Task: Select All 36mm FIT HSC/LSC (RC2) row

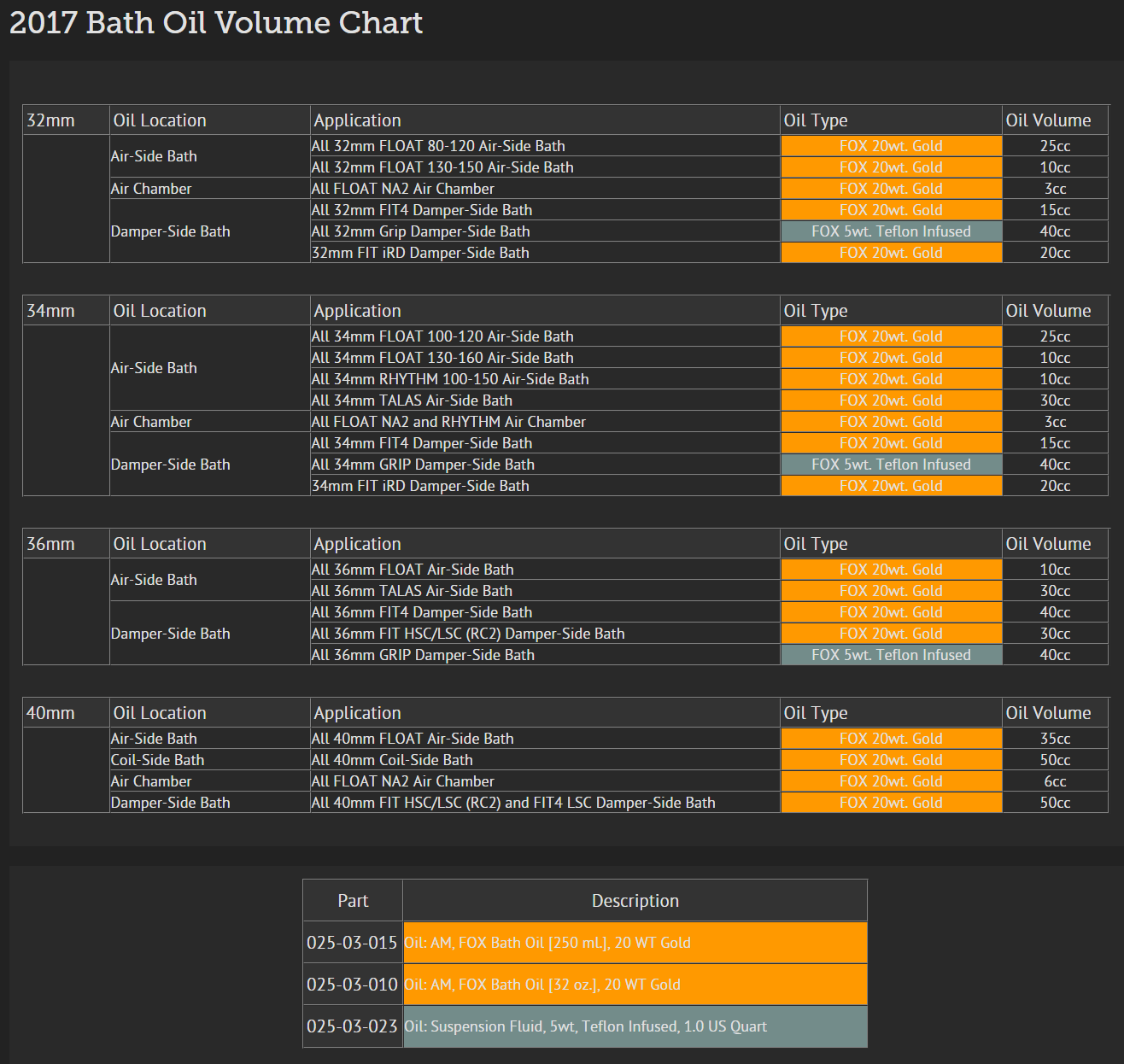Action: [468, 634]
